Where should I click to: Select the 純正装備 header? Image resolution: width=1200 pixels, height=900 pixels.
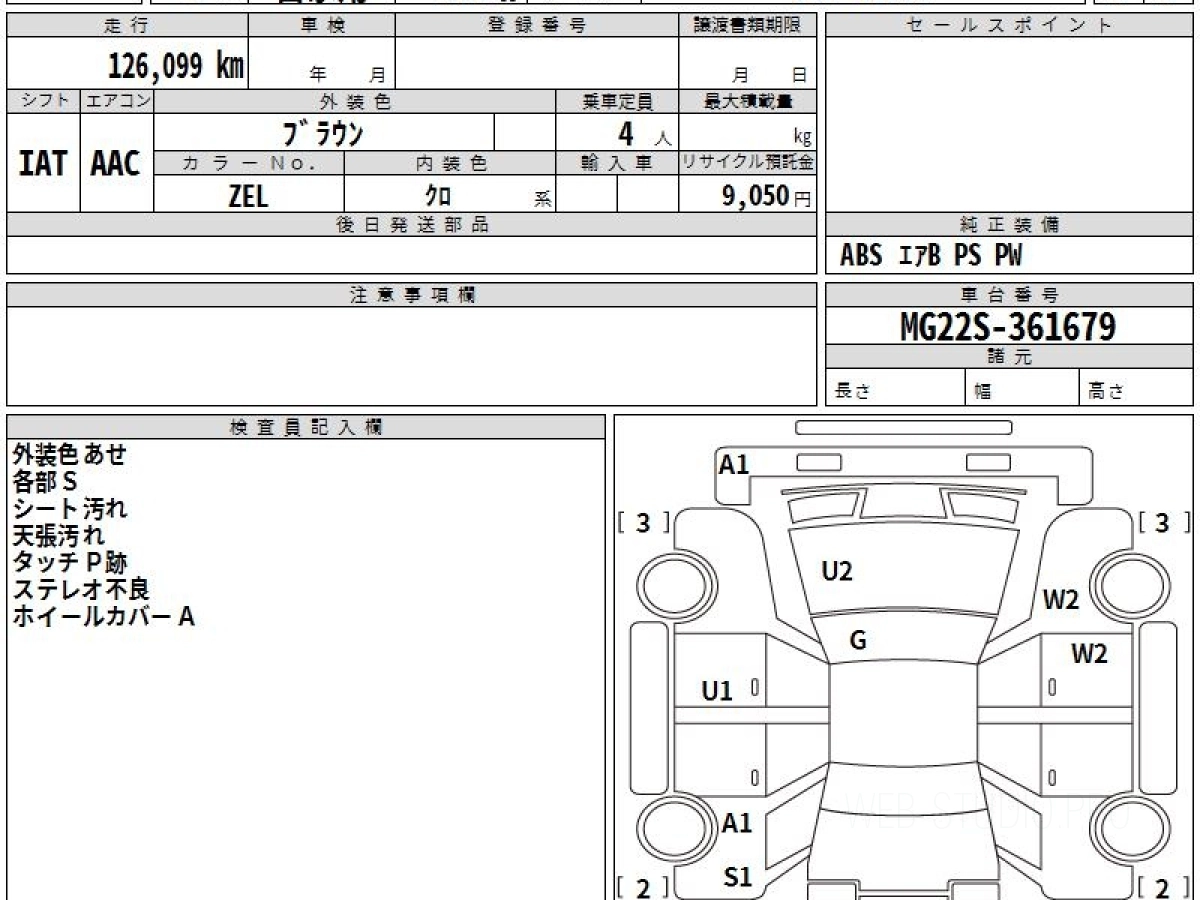pyautogui.click(x=1009, y=225)
